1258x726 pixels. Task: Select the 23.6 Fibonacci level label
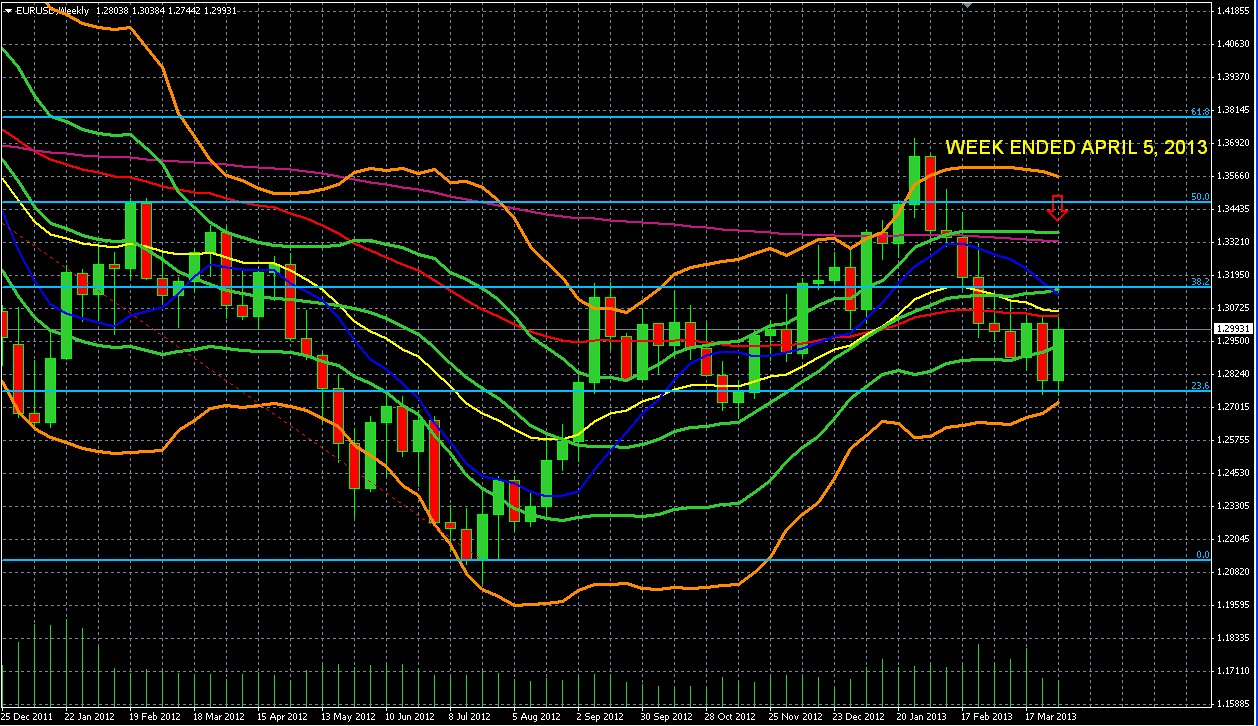(1201, 386)
